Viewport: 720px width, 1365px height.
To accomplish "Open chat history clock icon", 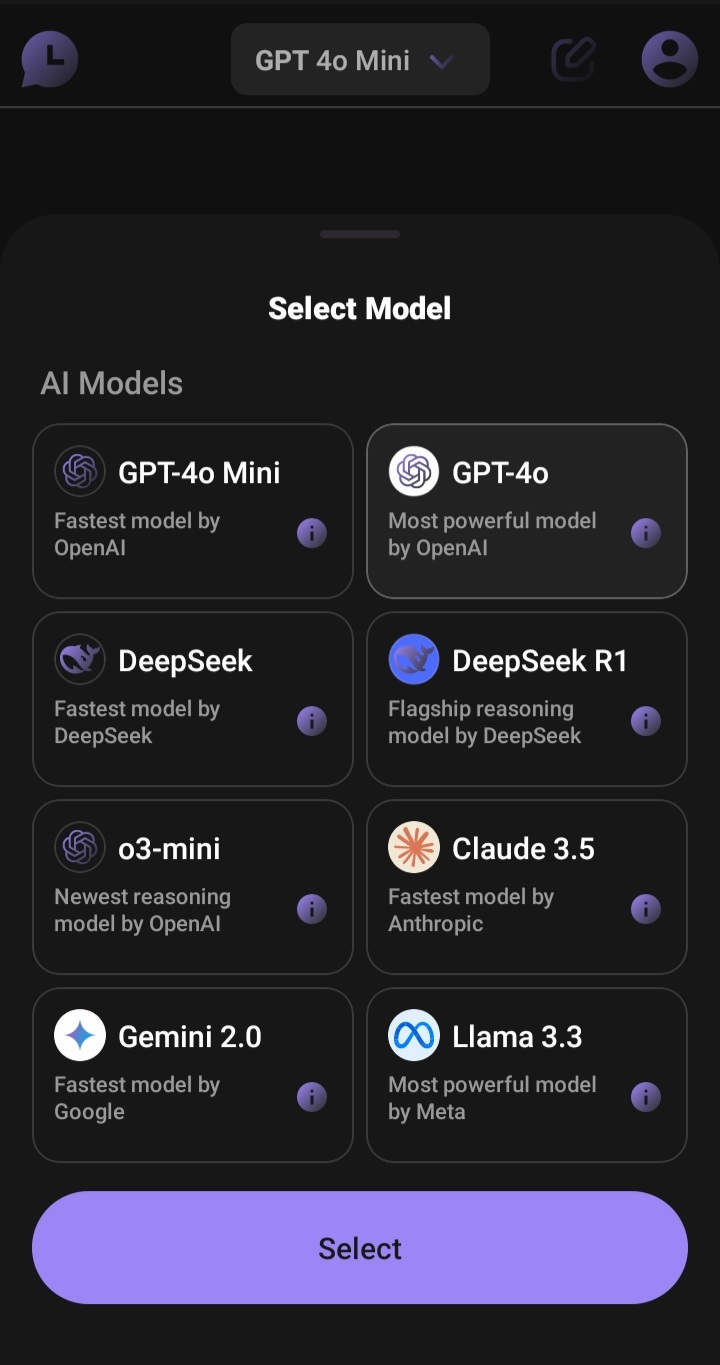I will click(x=50, y=59).
